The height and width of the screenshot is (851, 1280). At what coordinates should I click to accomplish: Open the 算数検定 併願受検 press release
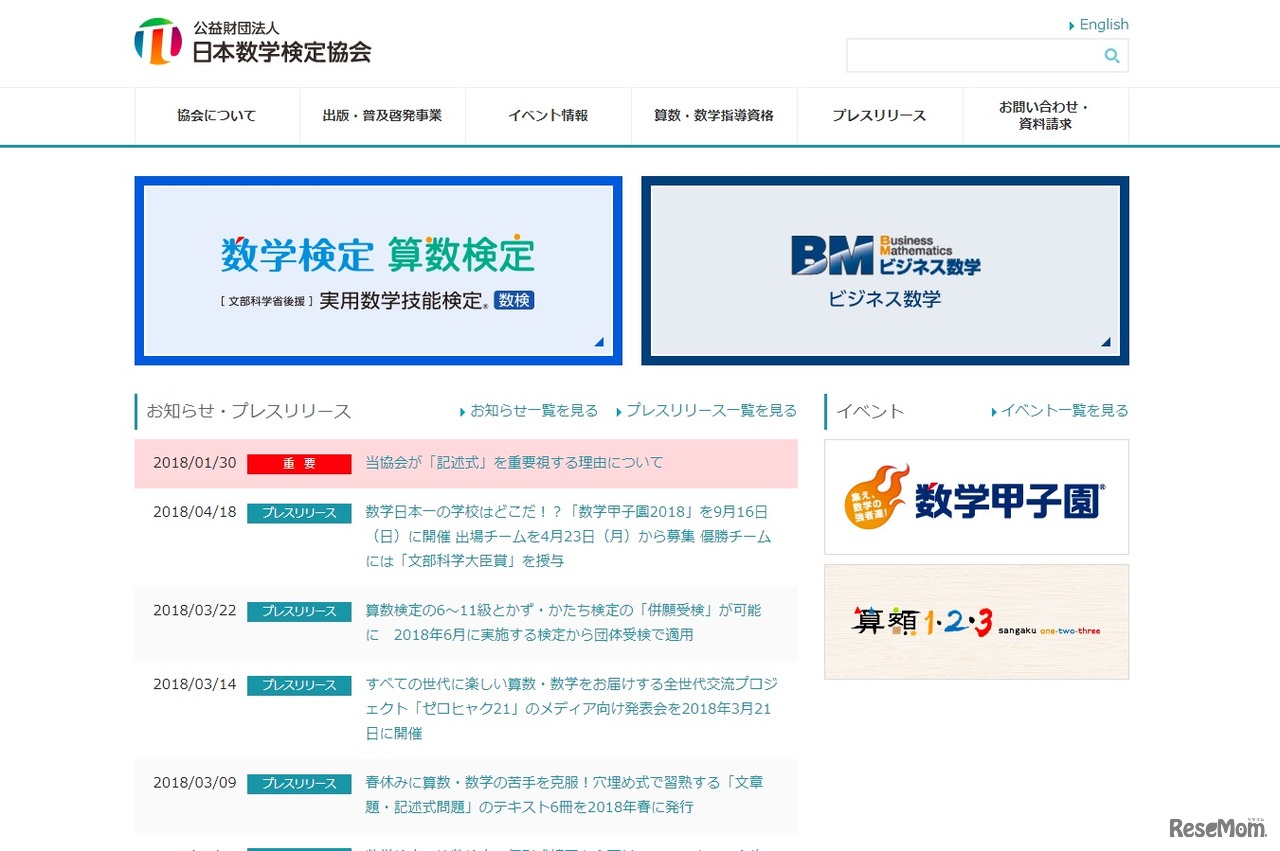(x=563, y=622)
